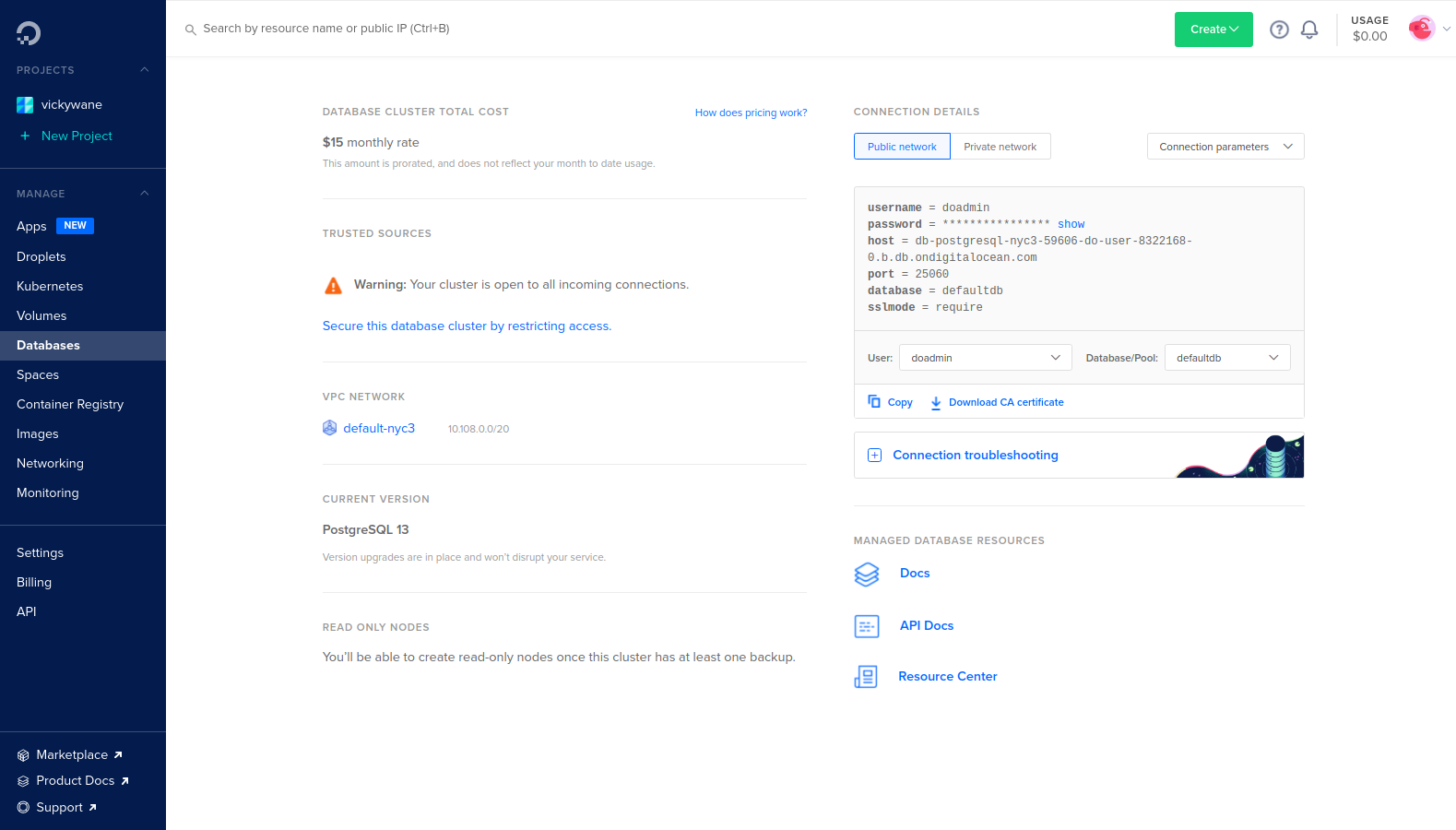Open Droplets in the sidebar
Viewport: 1456px width, 830px height.
tap(41, 257)
